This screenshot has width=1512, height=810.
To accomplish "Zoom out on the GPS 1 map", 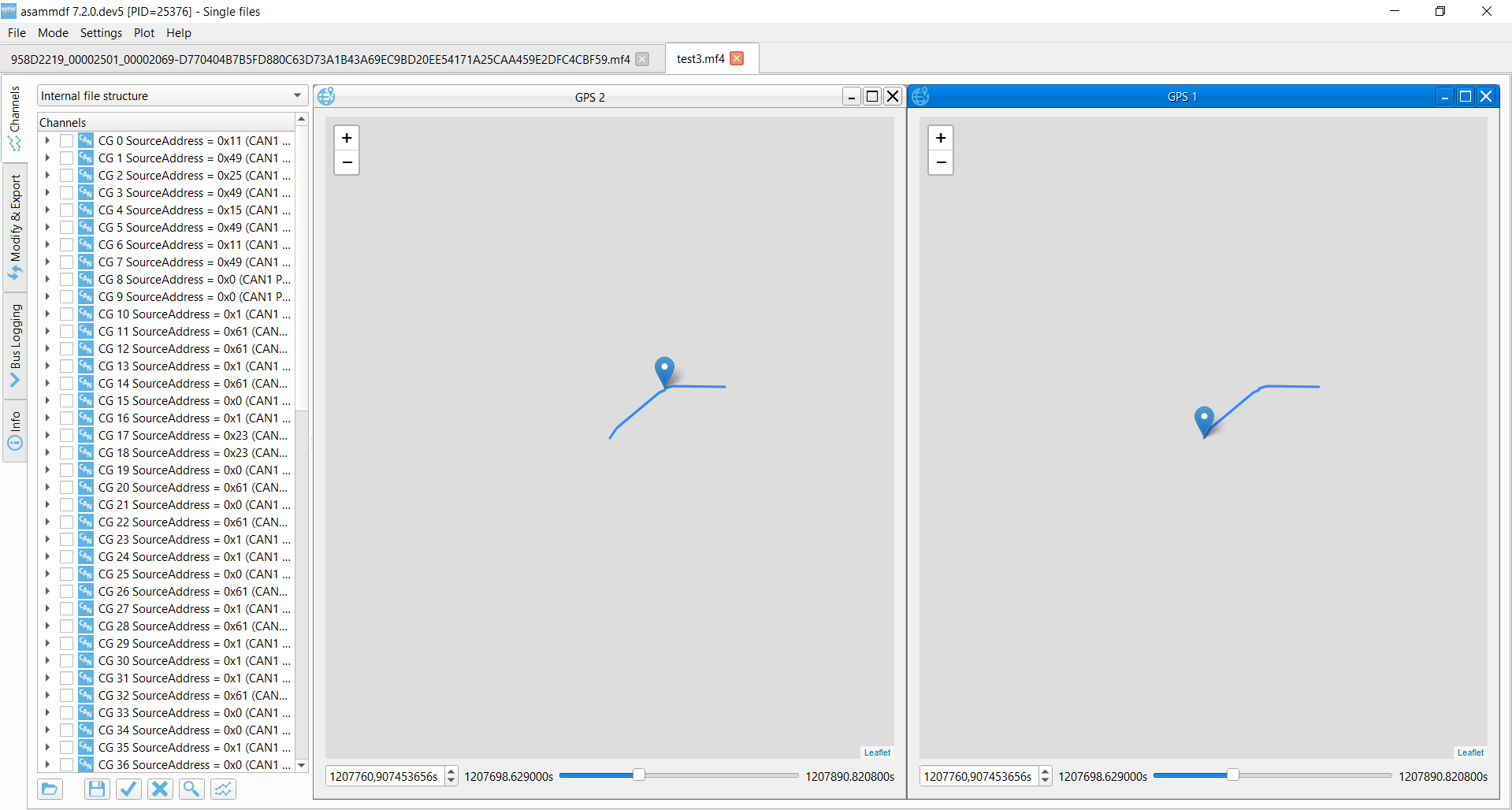I will click(941, 162).
